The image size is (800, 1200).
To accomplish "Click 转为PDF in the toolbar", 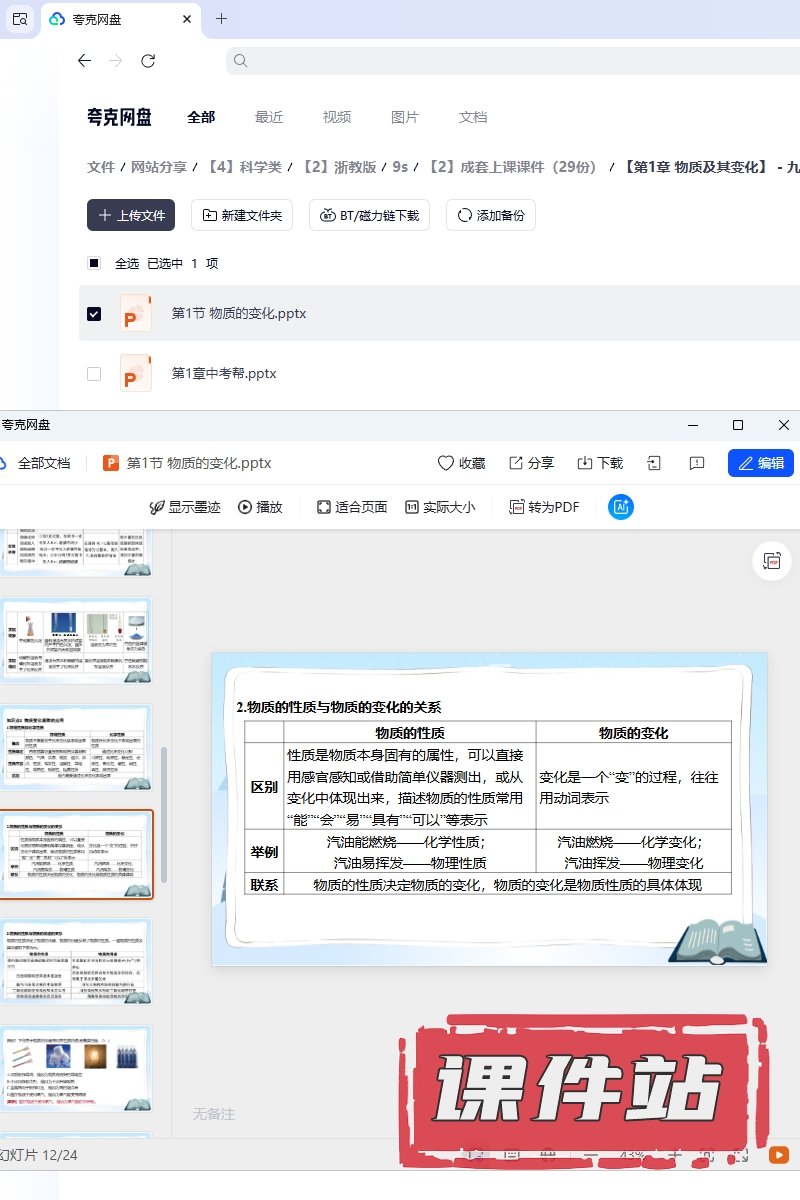I will (544, 507).
